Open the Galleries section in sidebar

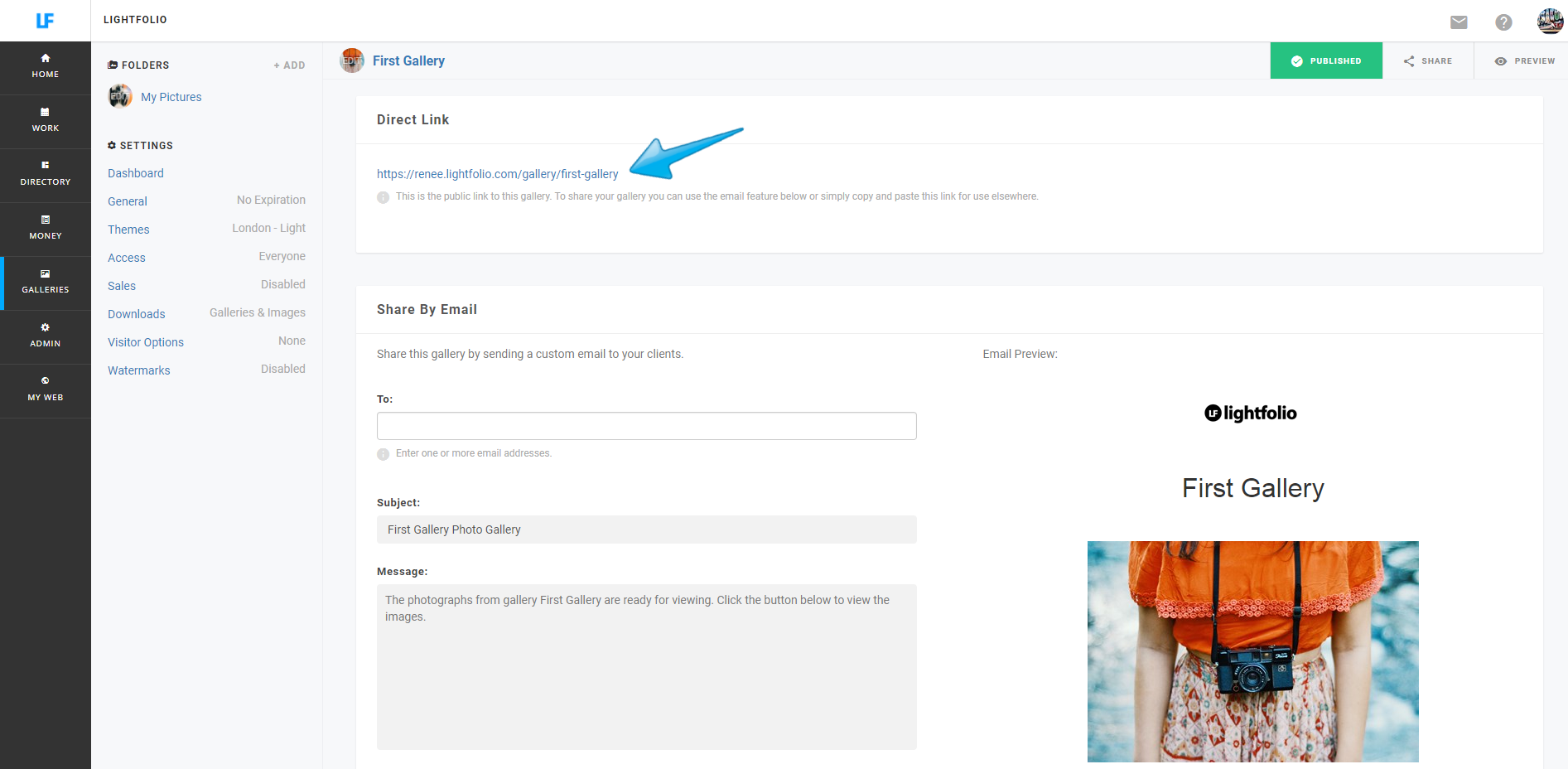click(46, 282)
